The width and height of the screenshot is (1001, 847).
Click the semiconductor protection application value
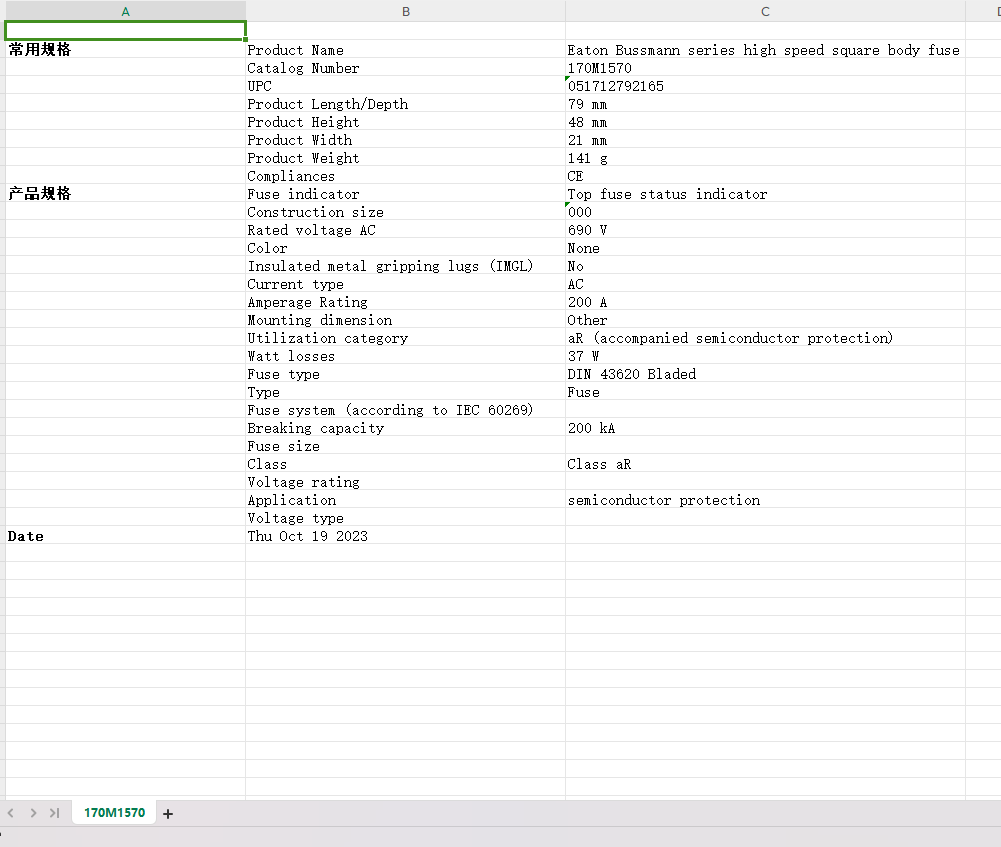(x=765, y=500)
